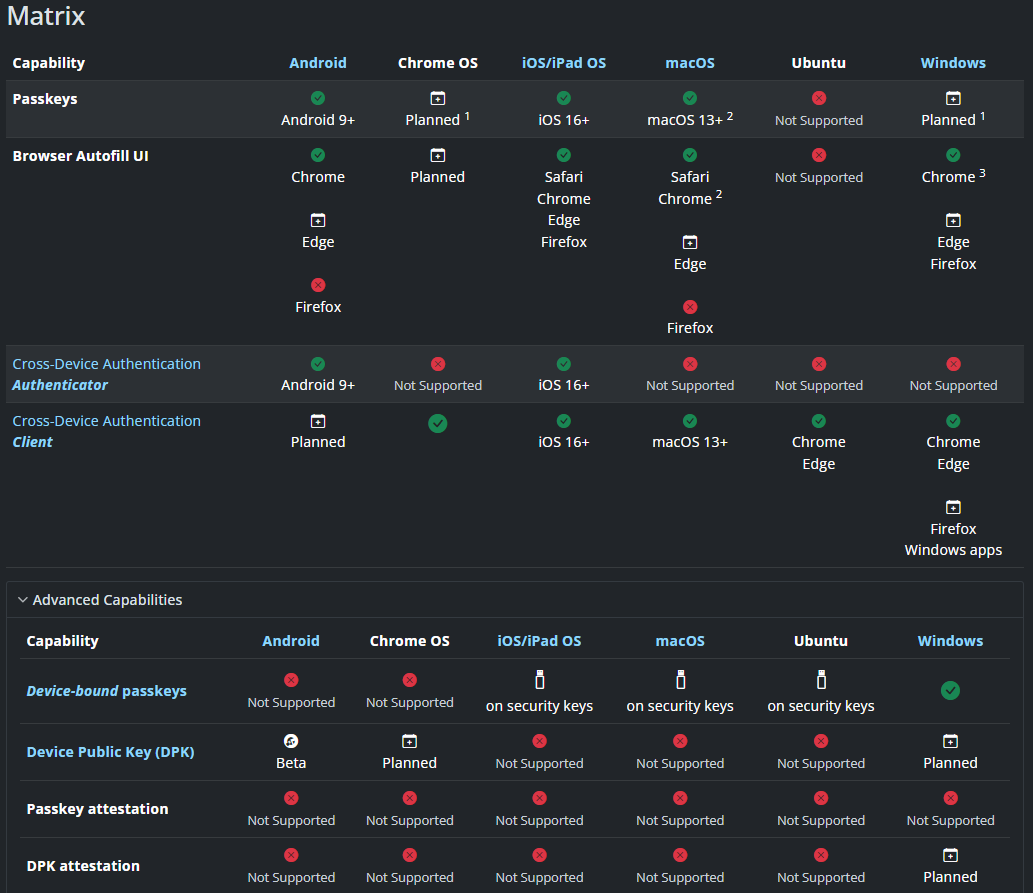This screenshot has height=893, width=1033.
Task: Click the Advanced Capabilities chevron arrow
Action: [22, 600]
